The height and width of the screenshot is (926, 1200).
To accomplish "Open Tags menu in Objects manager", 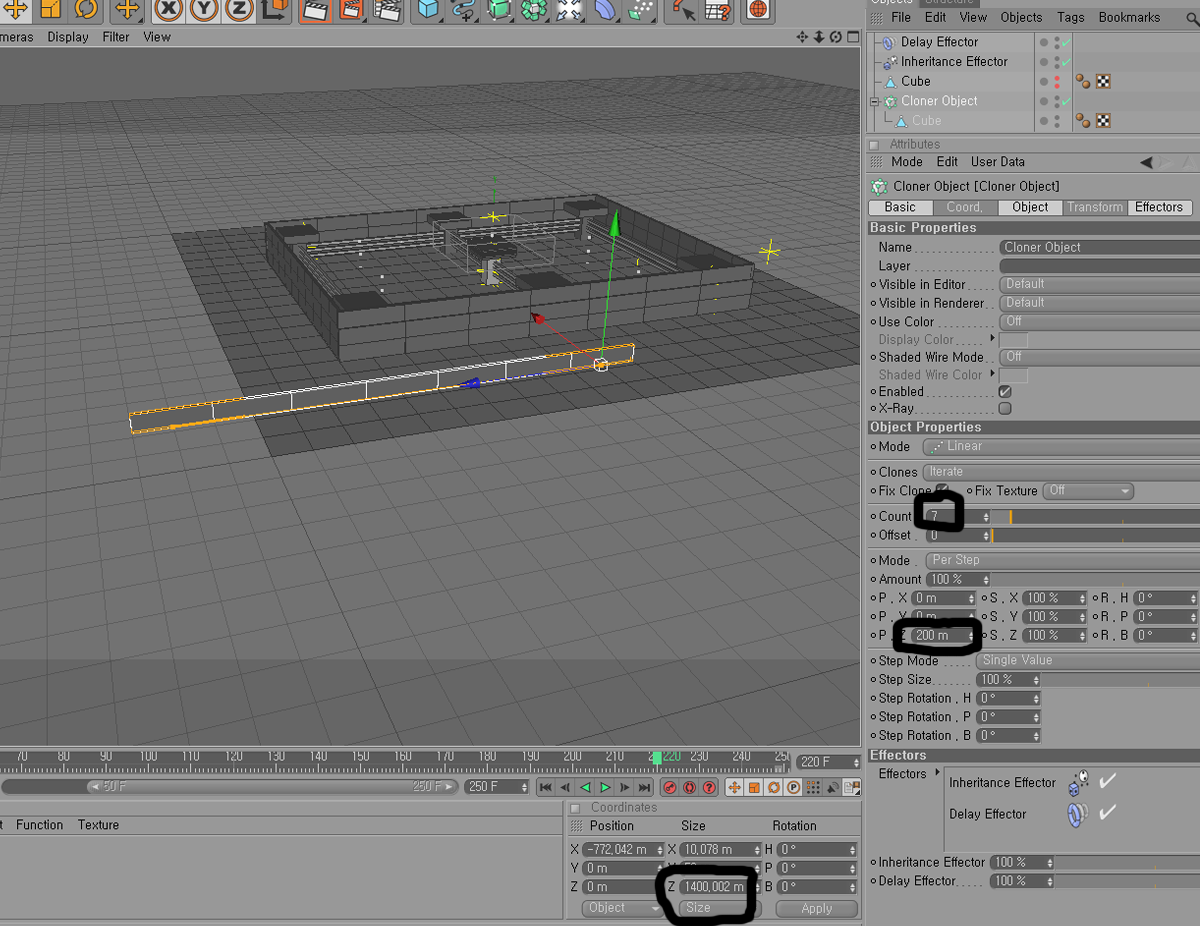I will [x=1071, y=17].
